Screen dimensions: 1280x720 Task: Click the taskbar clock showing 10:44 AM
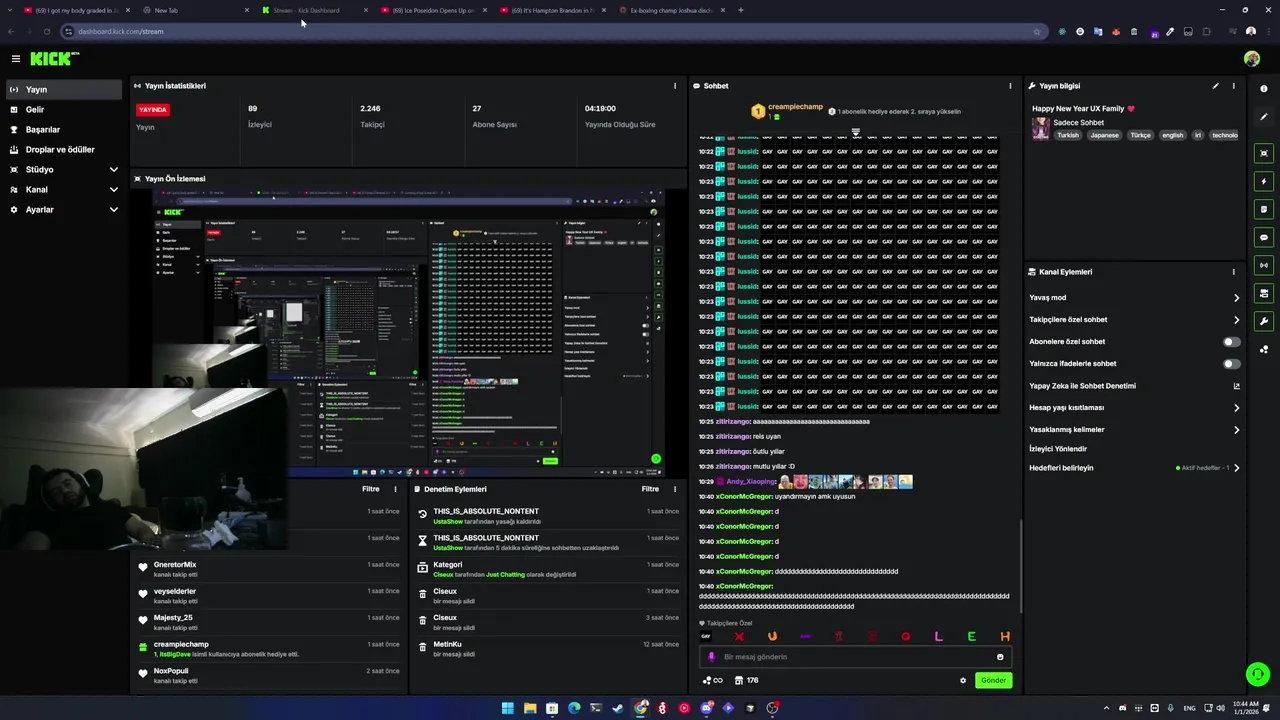[1246, 708]
